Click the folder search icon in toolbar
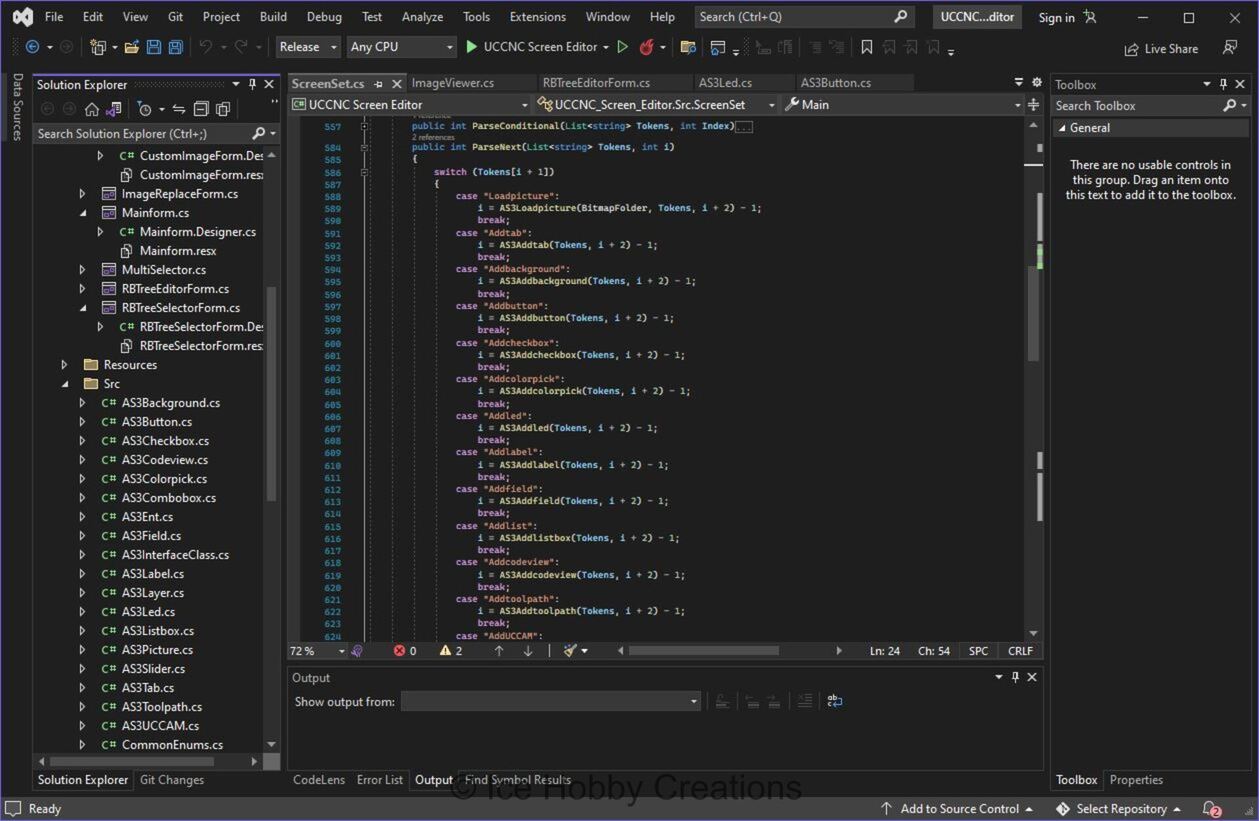 click(x=688, y=47)
